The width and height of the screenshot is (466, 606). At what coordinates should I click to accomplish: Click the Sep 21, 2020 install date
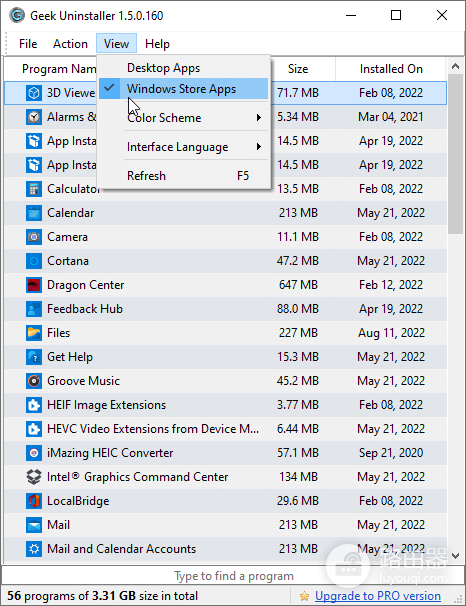391,453
